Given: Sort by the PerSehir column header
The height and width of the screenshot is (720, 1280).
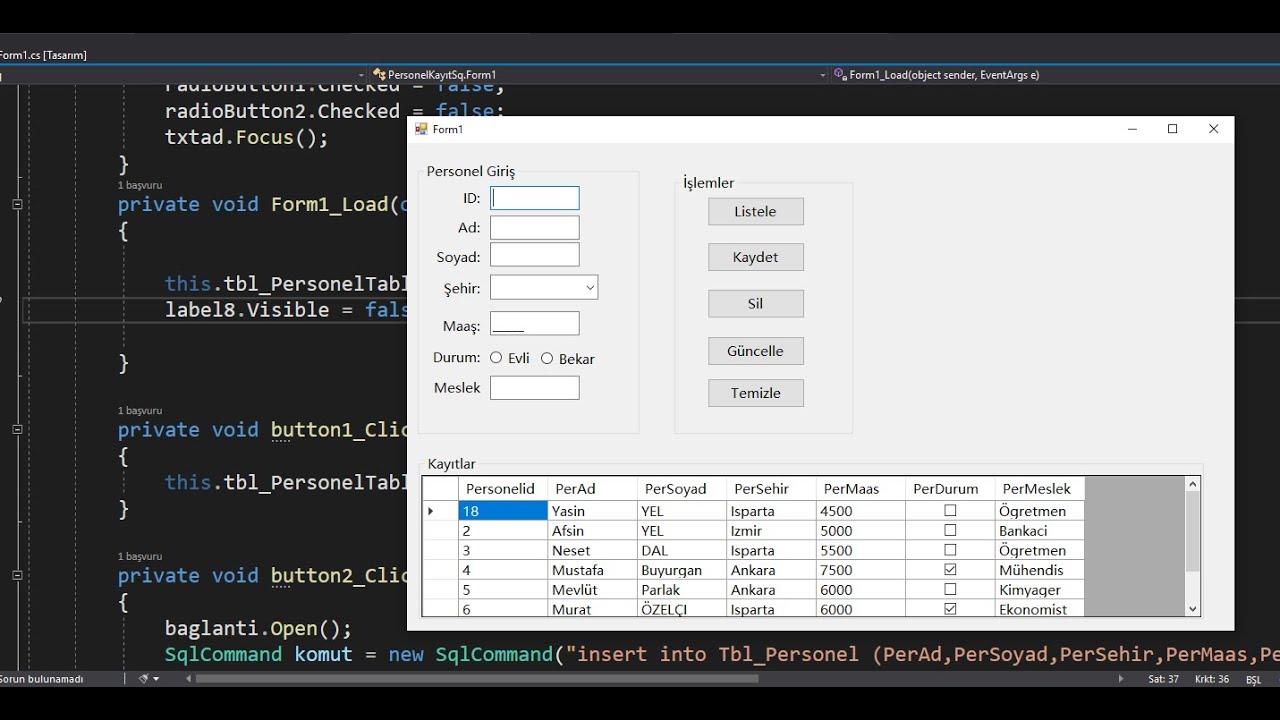Looking at the screenshot, I should 771,489.
